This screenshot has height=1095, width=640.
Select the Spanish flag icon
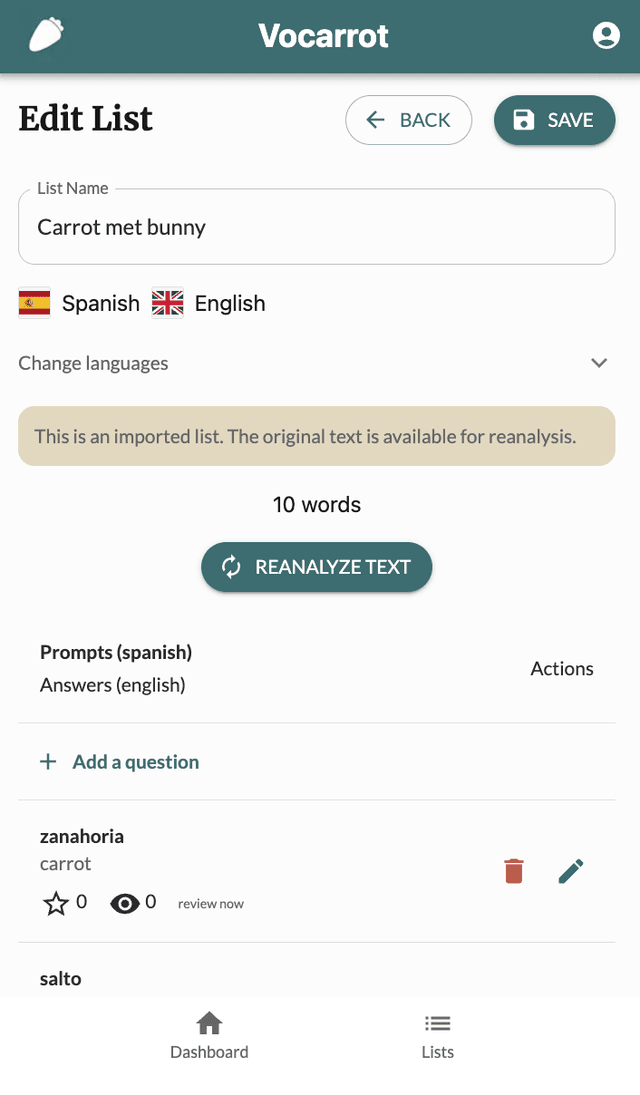(x=34, y=303)
